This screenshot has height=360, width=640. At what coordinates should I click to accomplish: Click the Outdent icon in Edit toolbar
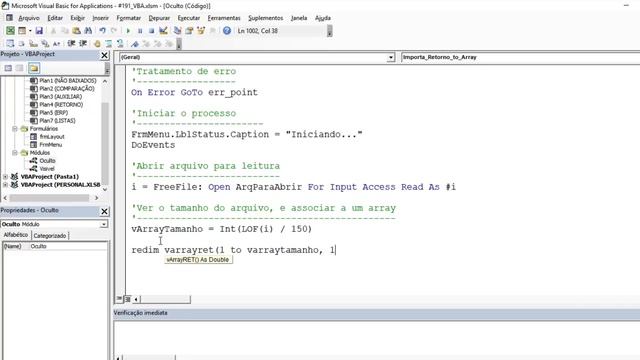pos(83,44)
